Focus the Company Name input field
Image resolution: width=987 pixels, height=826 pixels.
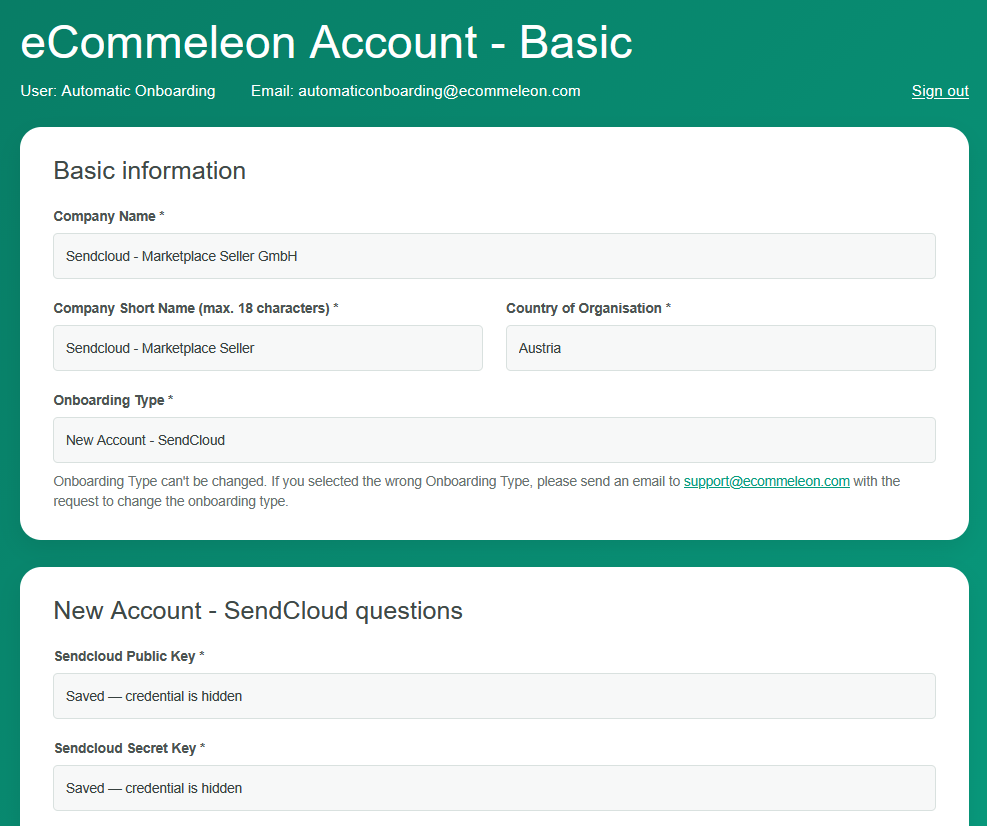[494, 256]
